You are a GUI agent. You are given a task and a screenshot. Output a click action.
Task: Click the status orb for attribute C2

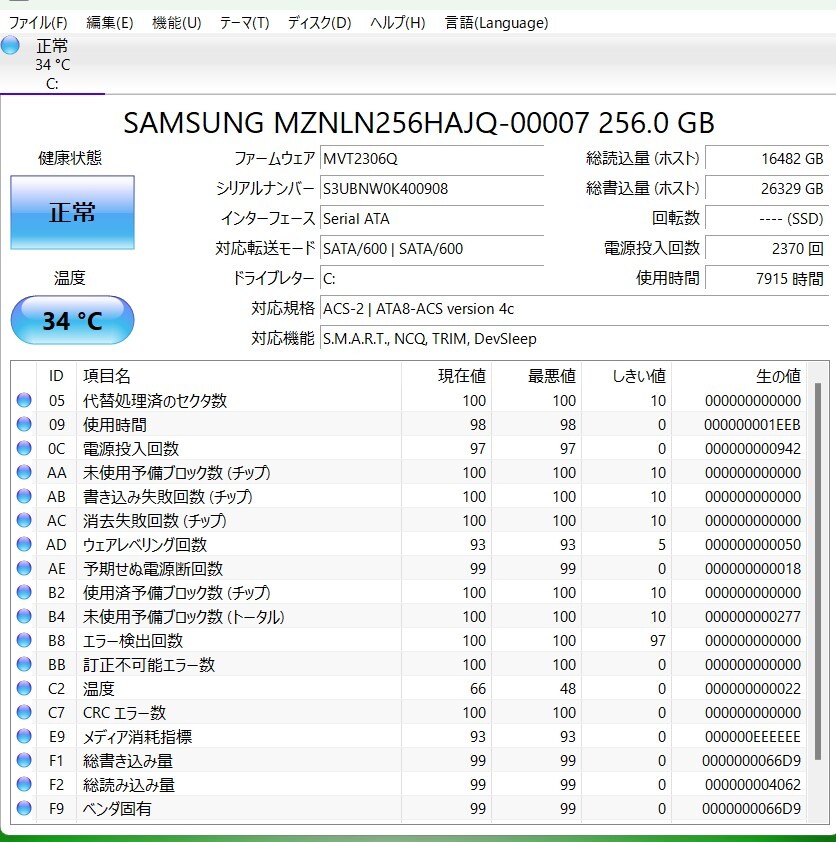(24, 688)
